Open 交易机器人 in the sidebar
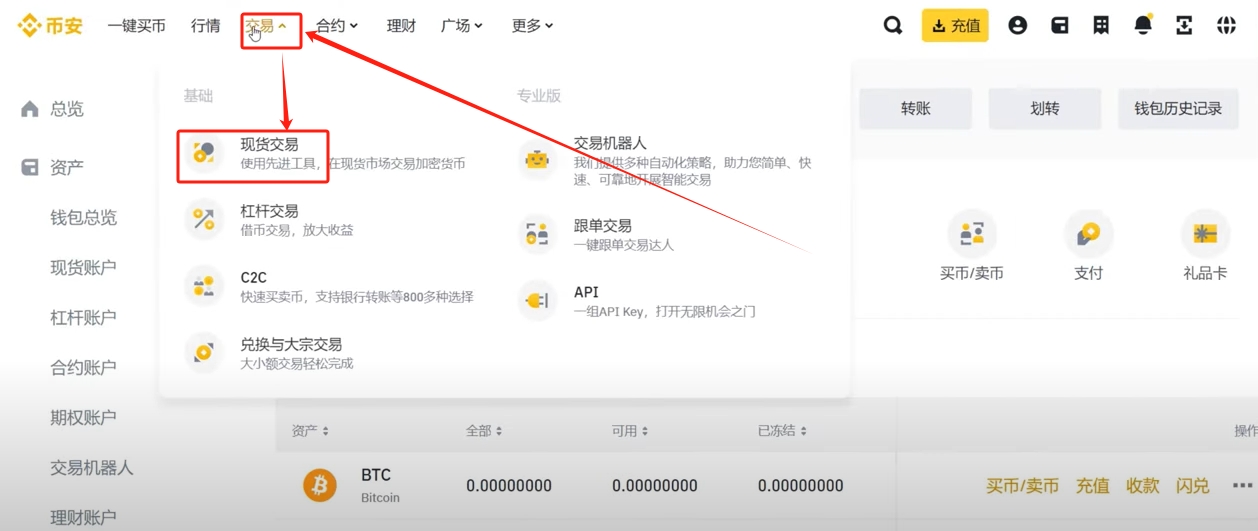Screen dimensions: 1258x531 pos(92,467)
